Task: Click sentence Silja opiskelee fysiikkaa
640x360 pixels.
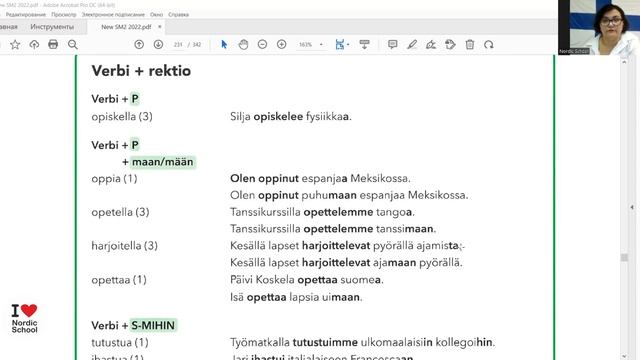Action: coord(291,117)
